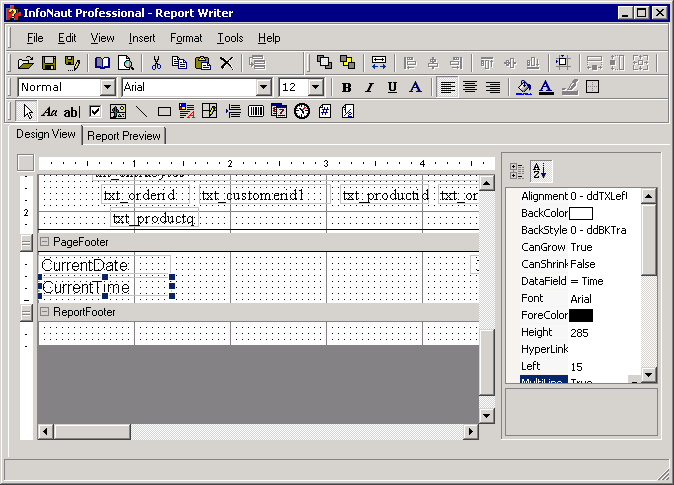Select the CurrentDate field
The image size is (674, 485).
[x=105, y=265]
